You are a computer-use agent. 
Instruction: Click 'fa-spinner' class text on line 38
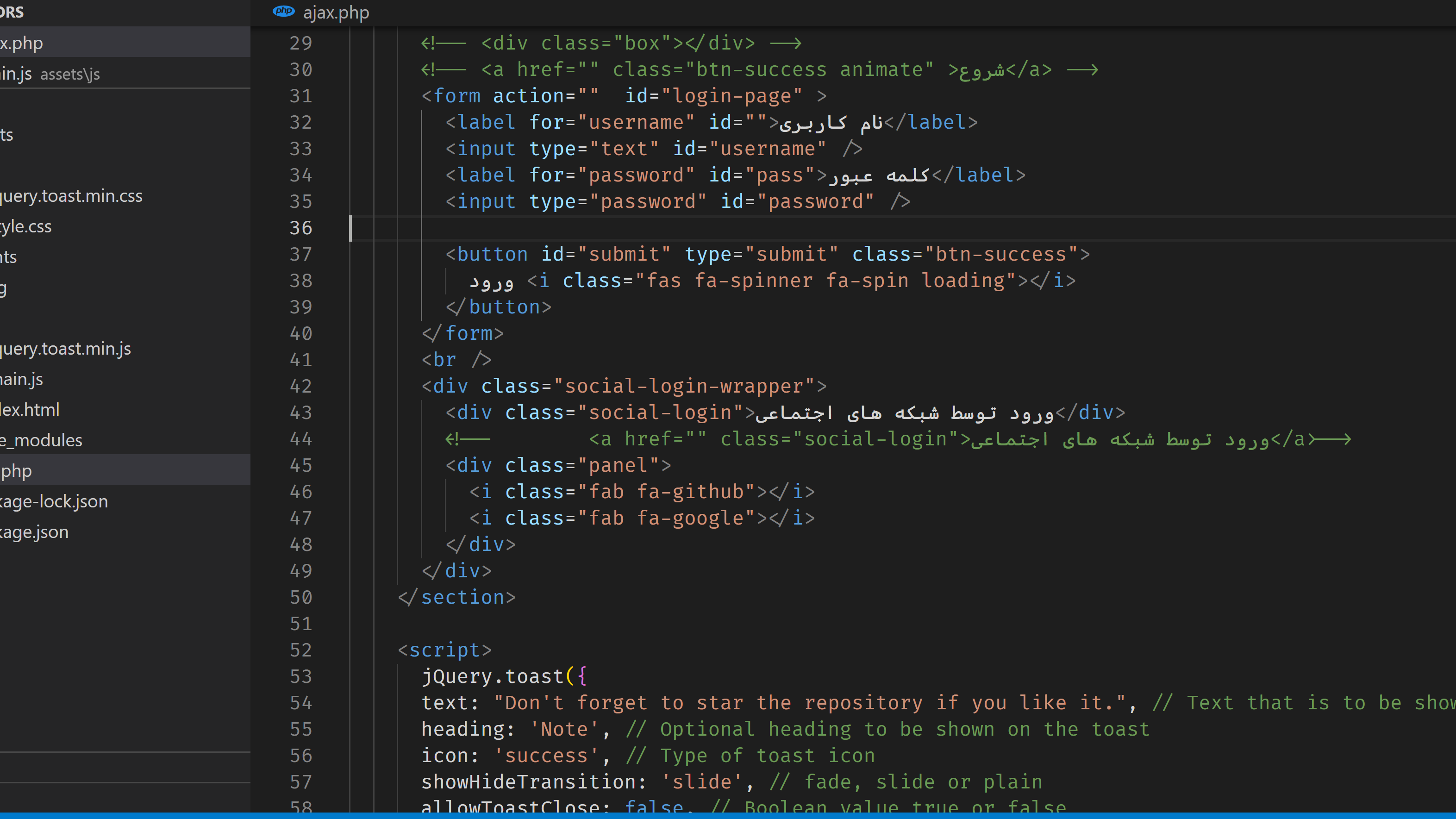[753, 281]
